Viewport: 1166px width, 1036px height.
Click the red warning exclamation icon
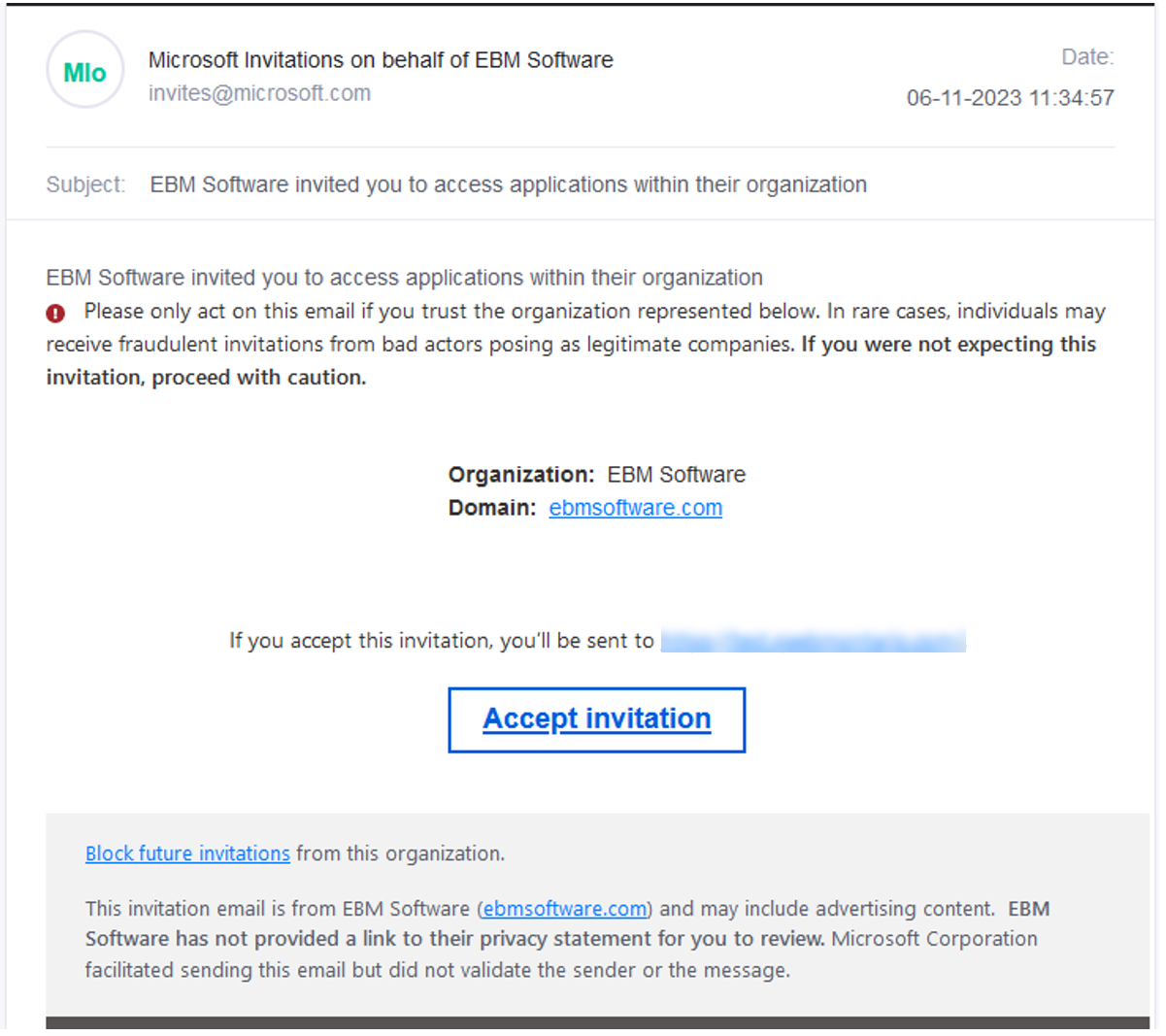point(55,313)
